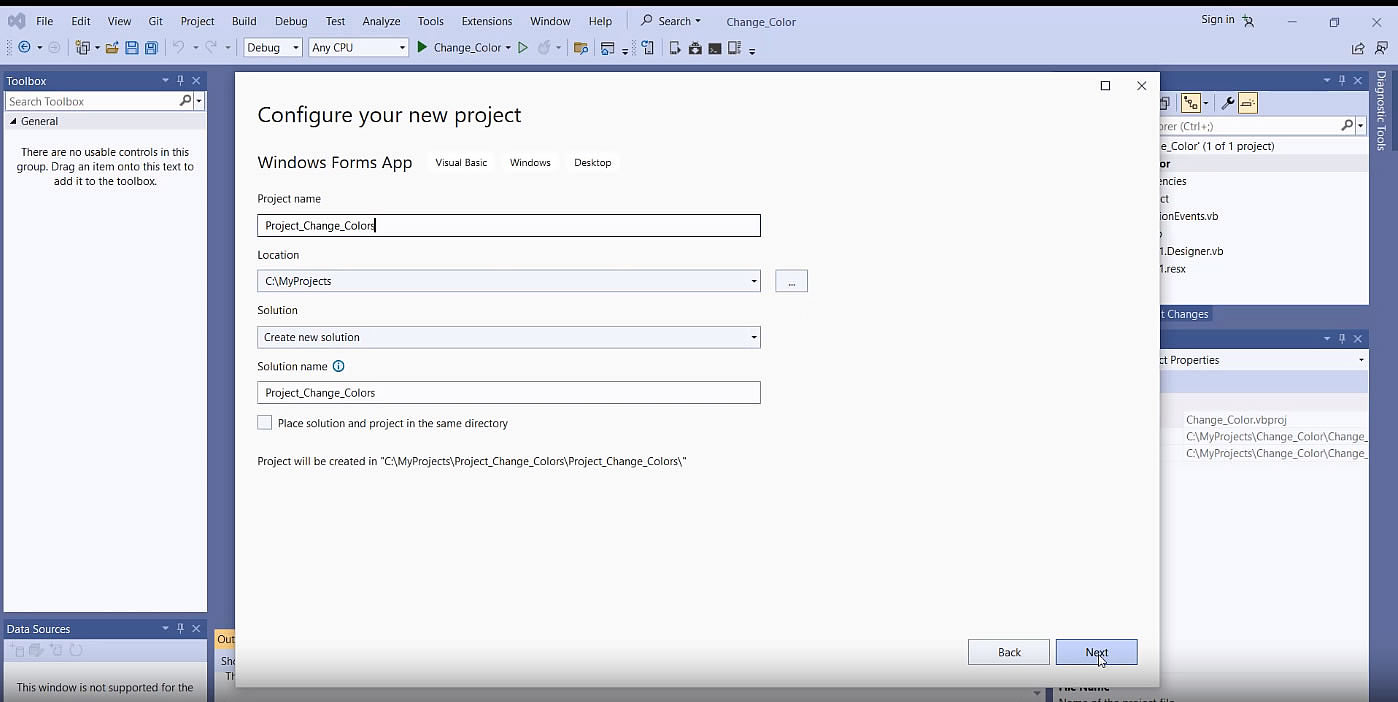Image resolution: width=1398 pixels, height=702 pixels.
Task: Click the green Start debugging arrow
Action: click(422, 47)
